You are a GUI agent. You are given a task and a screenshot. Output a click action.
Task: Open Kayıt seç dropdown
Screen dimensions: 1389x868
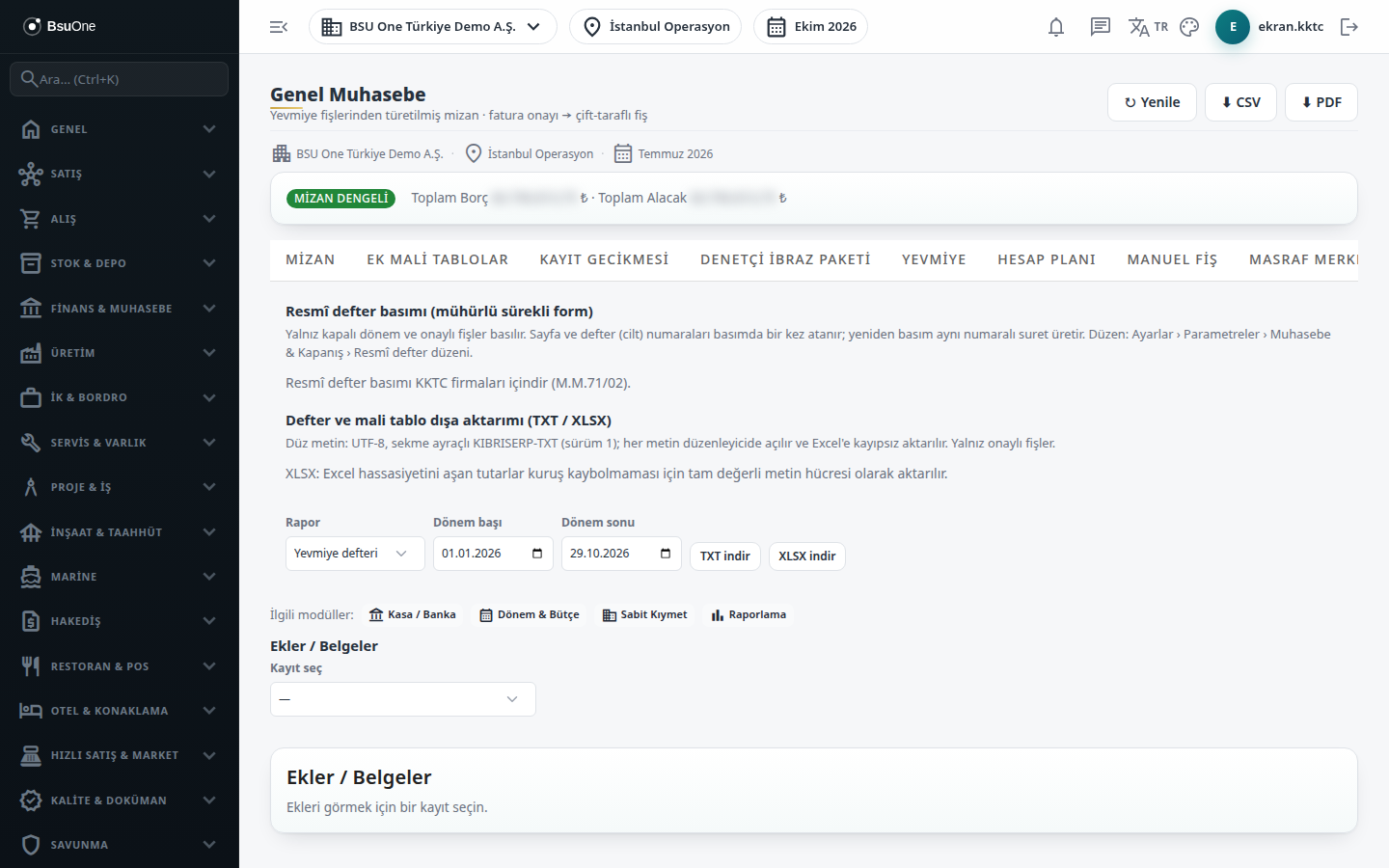tap(403, 699)
